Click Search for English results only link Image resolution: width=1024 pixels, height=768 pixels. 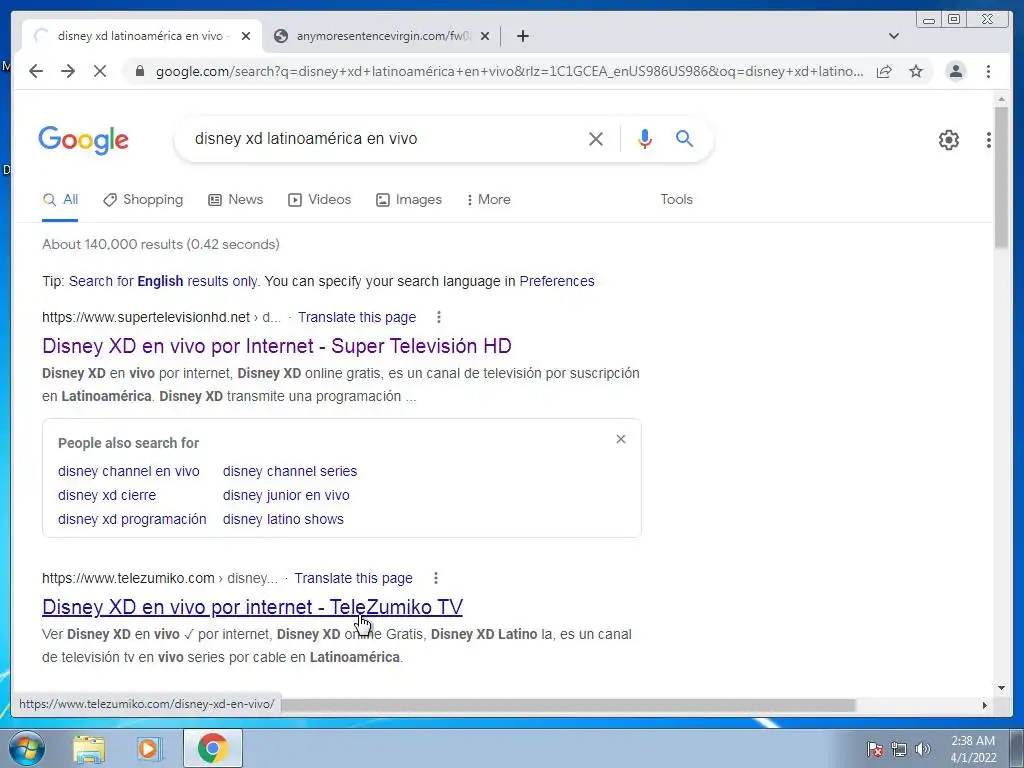pyautogui.click(x=163, y=281)
